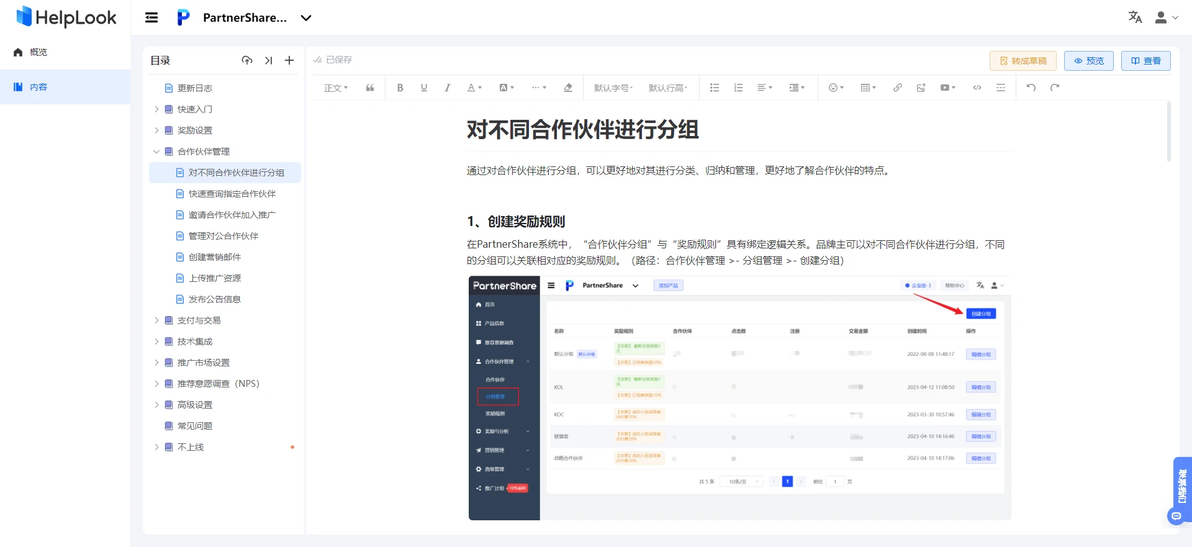Open the user account menu
This screenshot has width=1192, height=547.
tap(1166, 17)
